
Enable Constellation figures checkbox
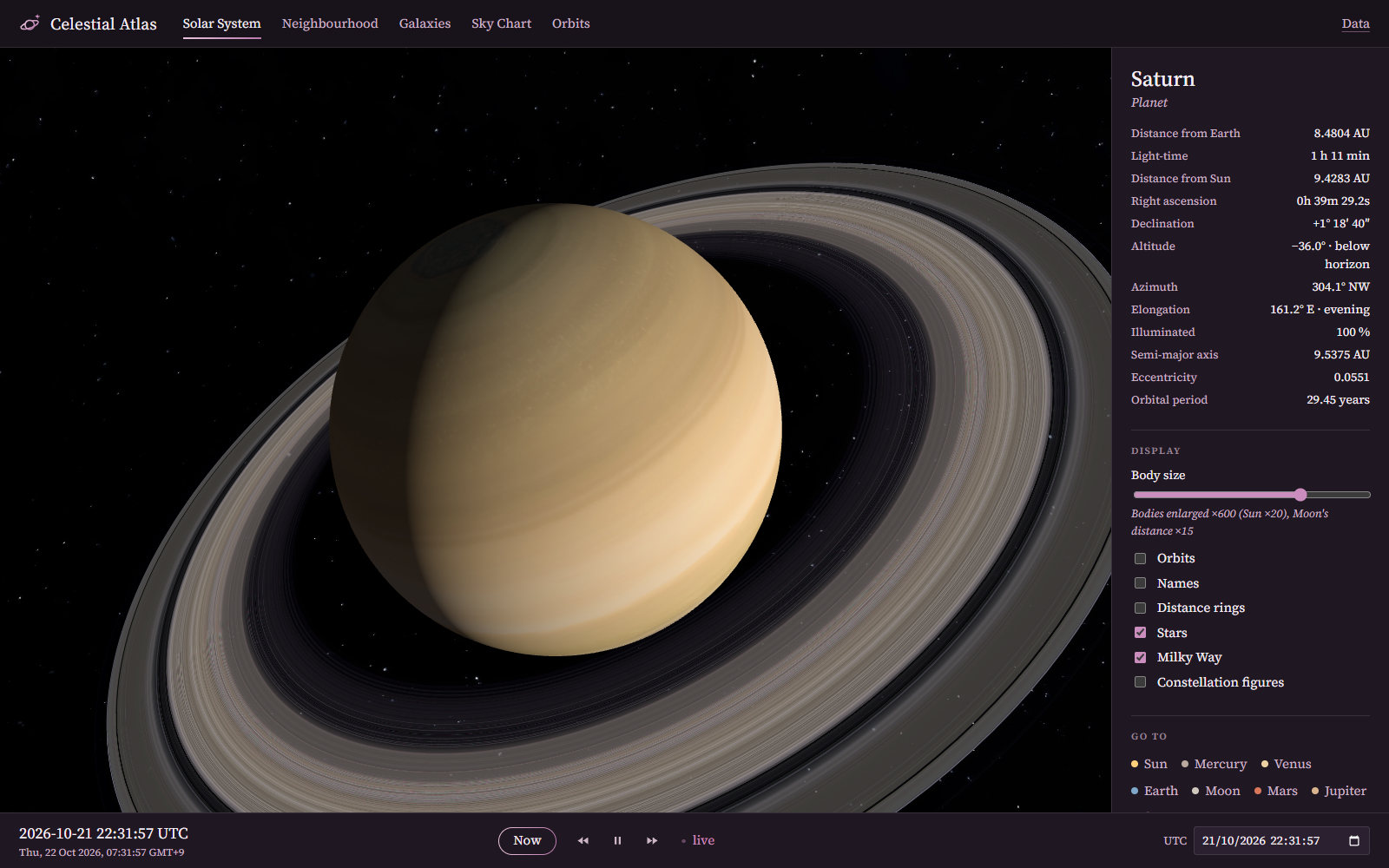(1140, 682)
